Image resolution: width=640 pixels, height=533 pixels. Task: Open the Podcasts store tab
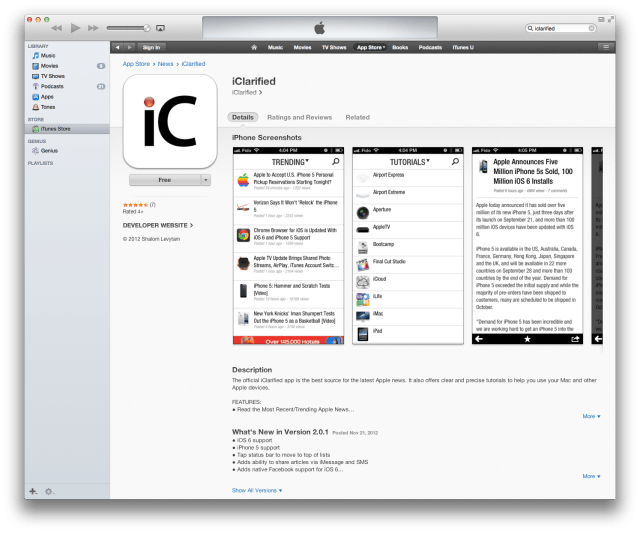[x=430, y=47]
